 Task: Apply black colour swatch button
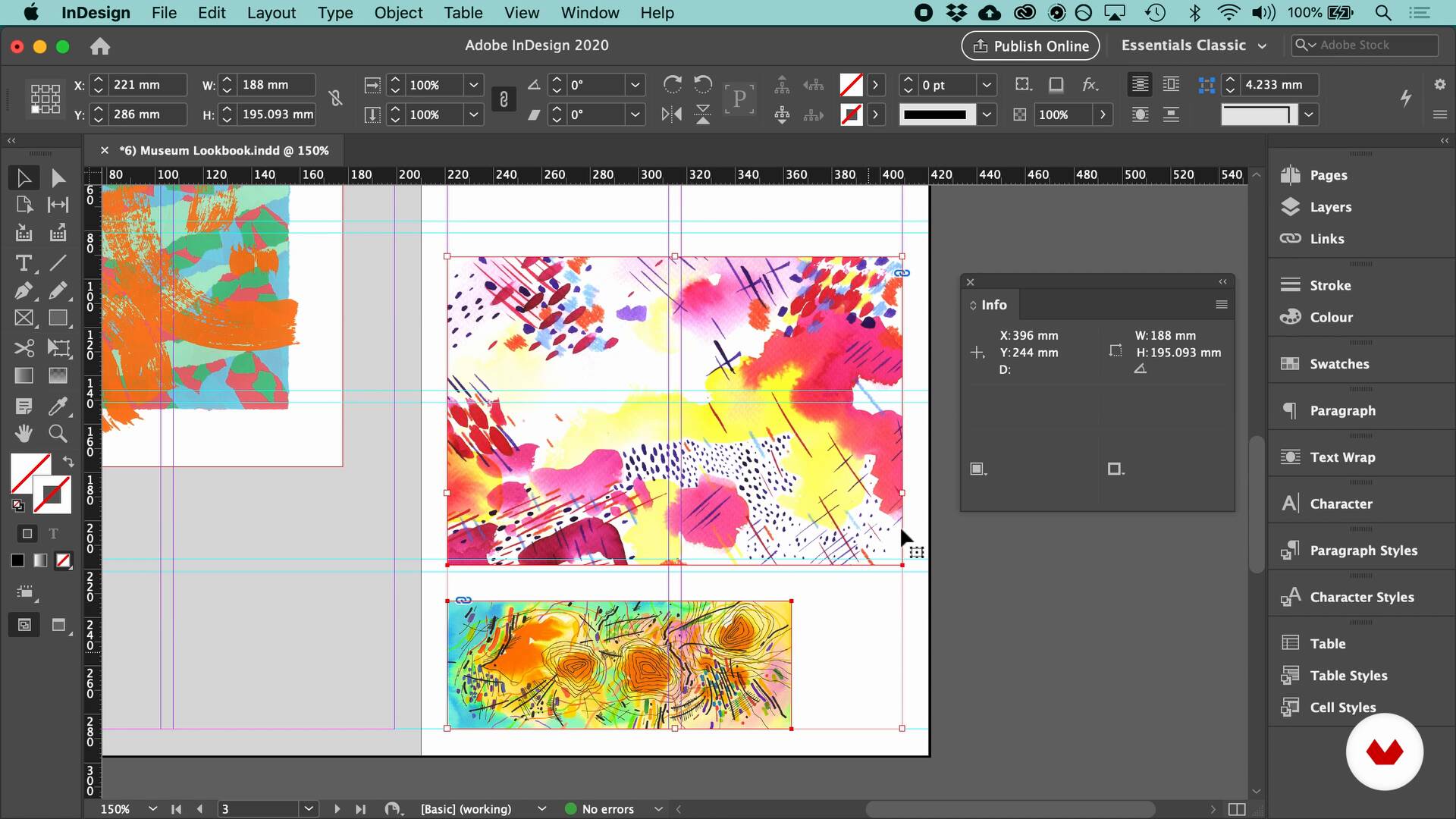point(17,561)
